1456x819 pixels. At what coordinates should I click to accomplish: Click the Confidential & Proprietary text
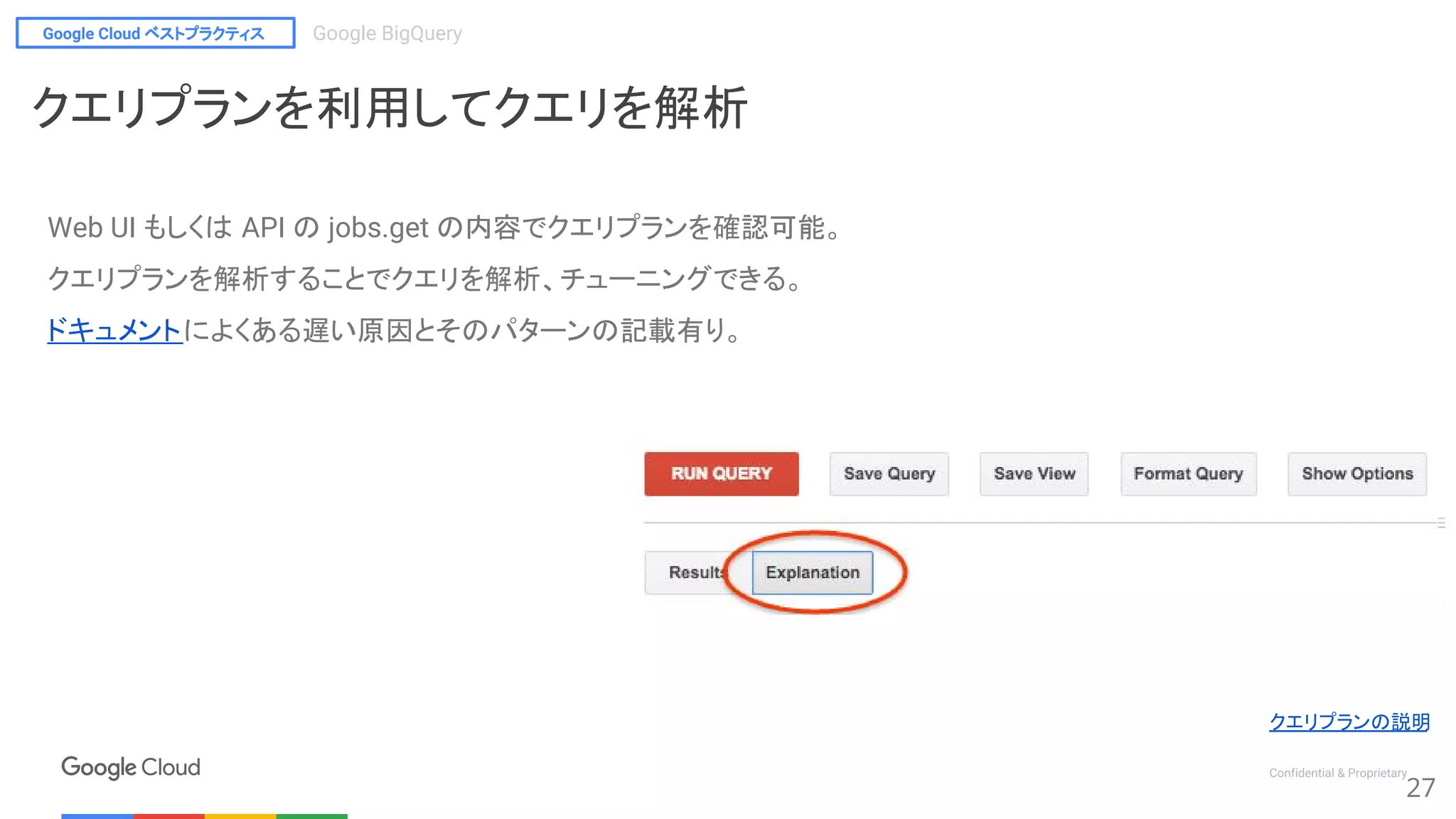click(1338, 773)
